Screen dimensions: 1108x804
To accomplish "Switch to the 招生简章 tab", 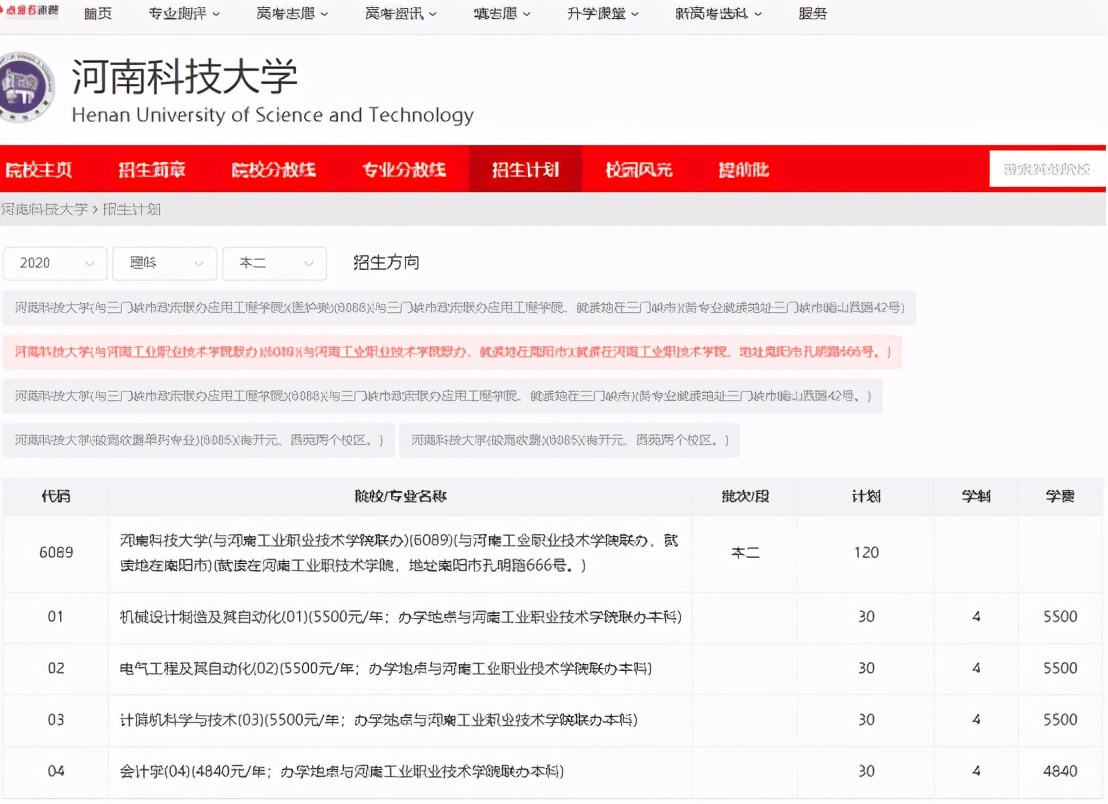I will [154, 168].
